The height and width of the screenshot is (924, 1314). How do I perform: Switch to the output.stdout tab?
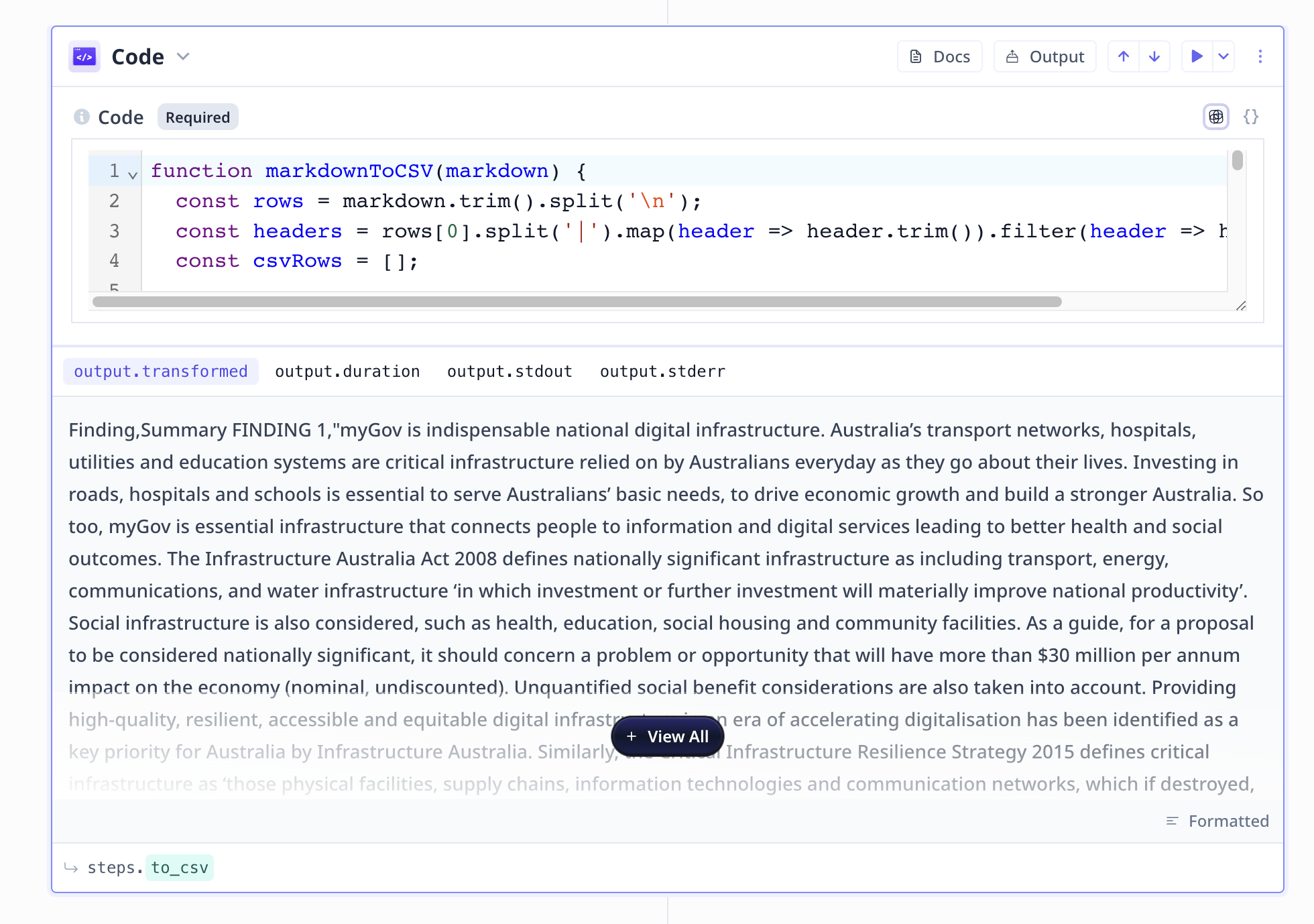point(510,371)
